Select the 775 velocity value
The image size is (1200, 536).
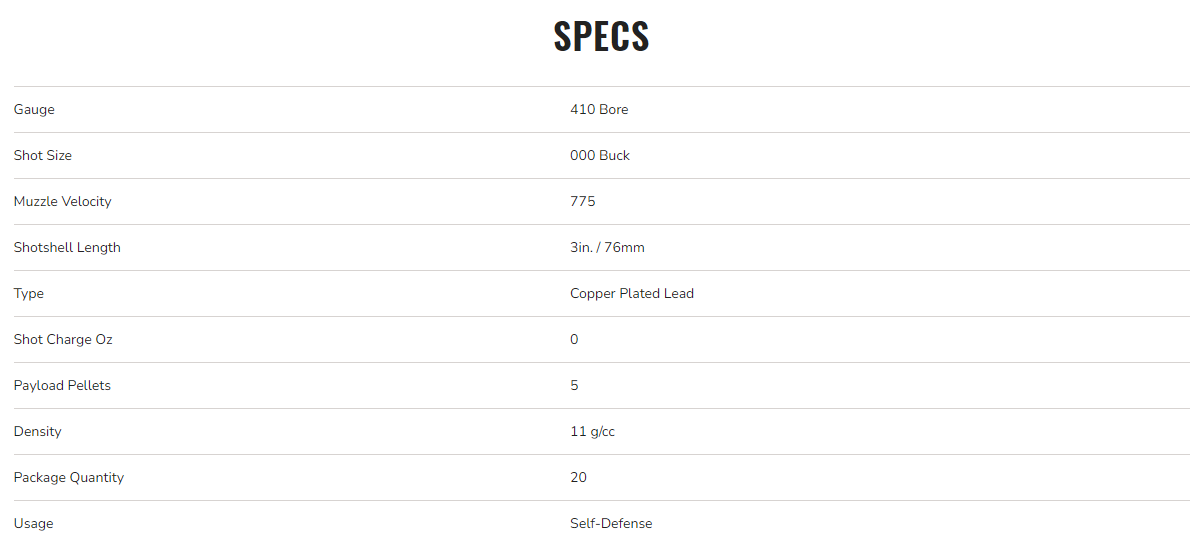[582, 202]
